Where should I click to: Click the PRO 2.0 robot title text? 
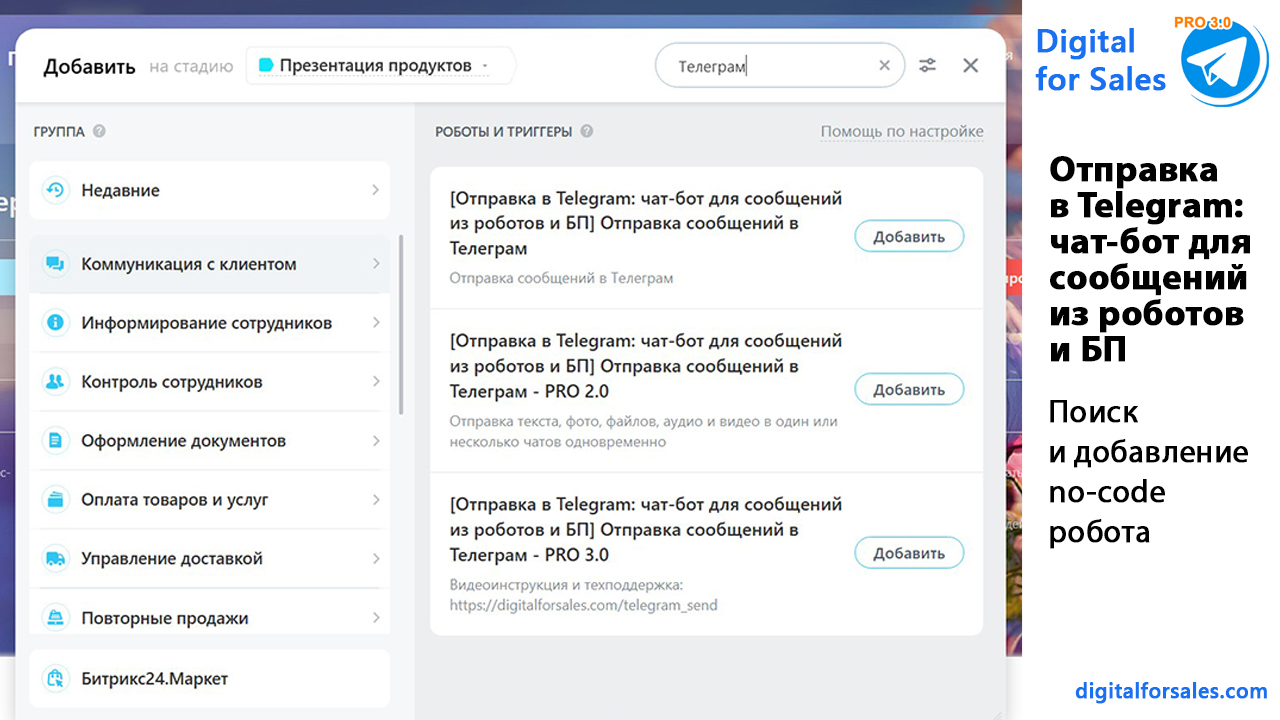(x=646, y=366)
